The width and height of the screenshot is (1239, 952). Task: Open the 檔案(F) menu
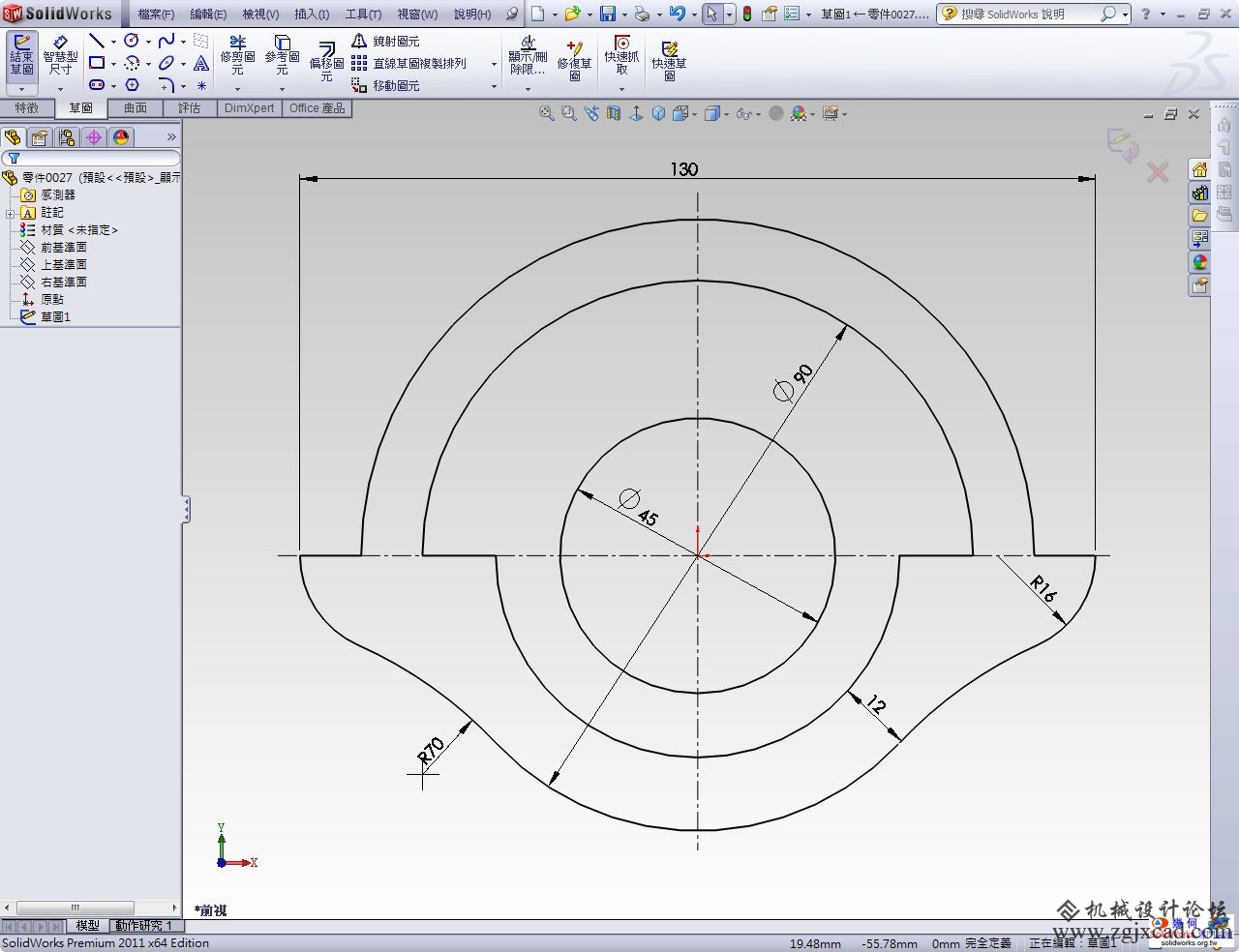click(156, 15)
